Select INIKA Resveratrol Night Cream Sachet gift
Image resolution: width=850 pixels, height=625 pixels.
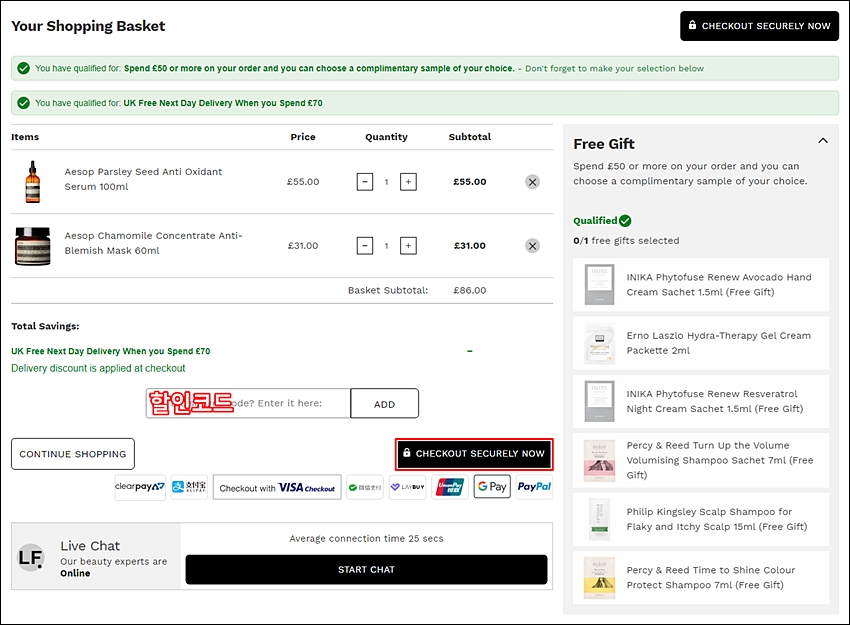701,402
